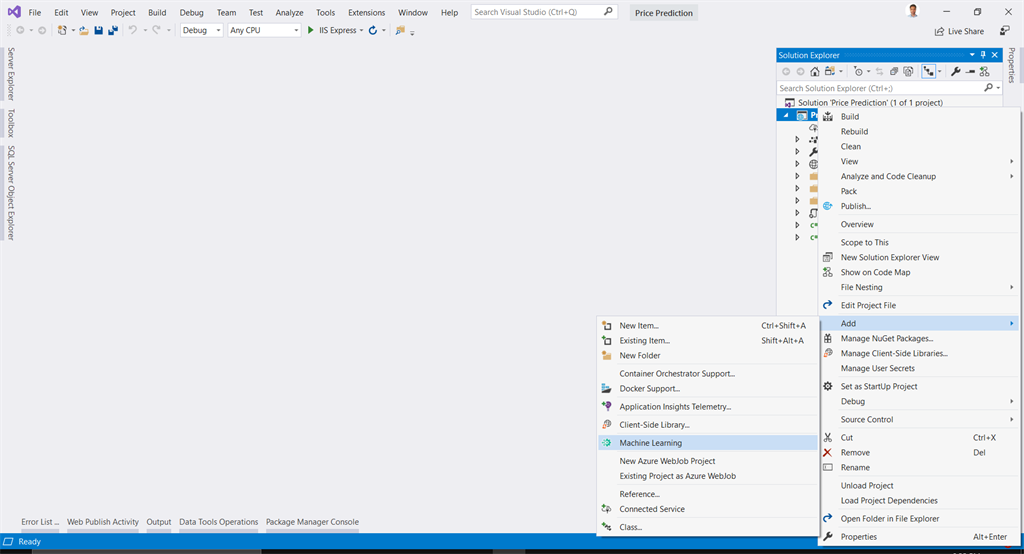Screen dimensions: 1024x554
Task: Click the Error List tab
Action: pyautogui.click(x=40, y=522)
